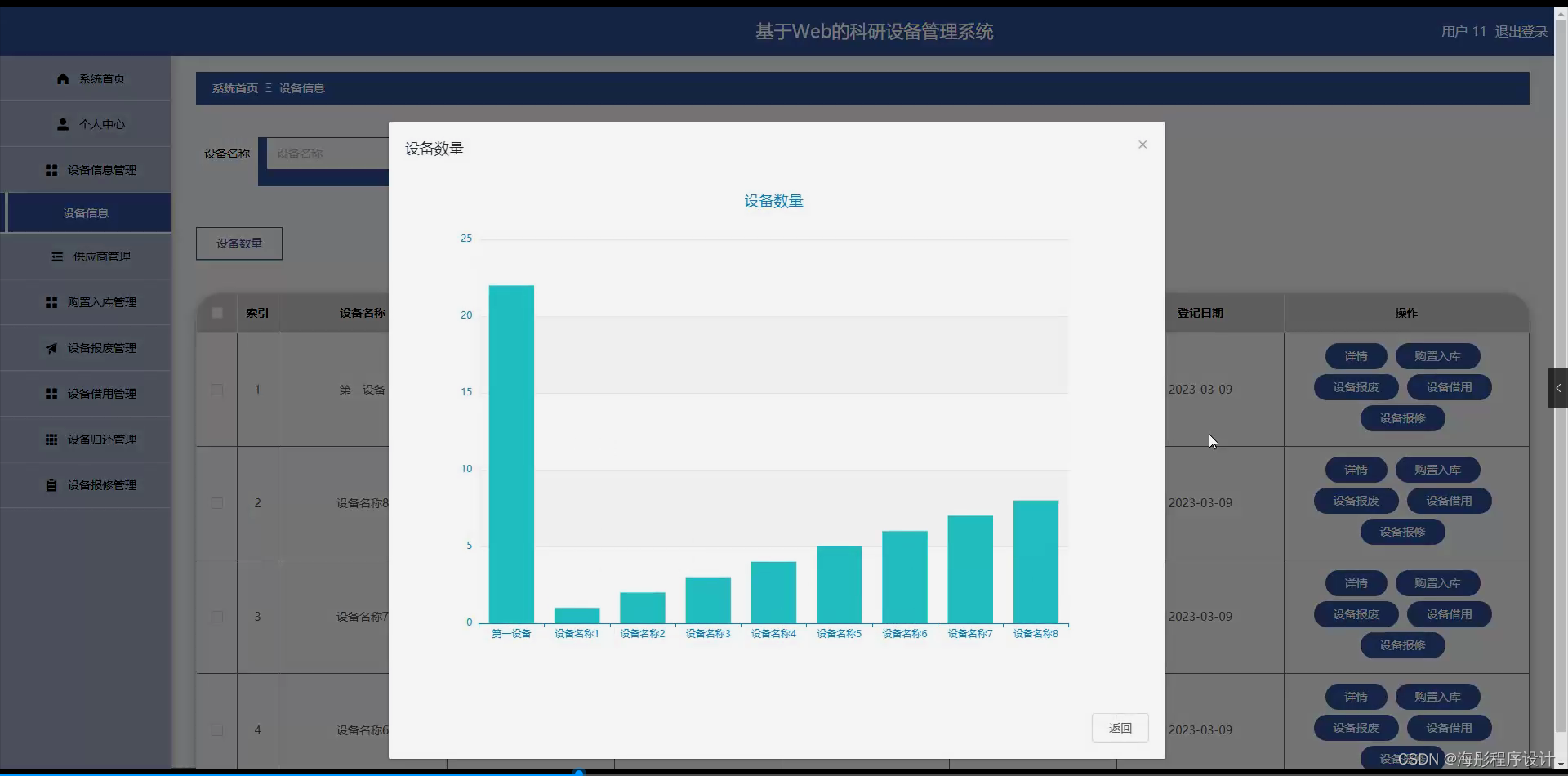1568x776 pixels.
Task: Open 详情 for the first device
Action: pyautogui.click(x=1356, y=355)
